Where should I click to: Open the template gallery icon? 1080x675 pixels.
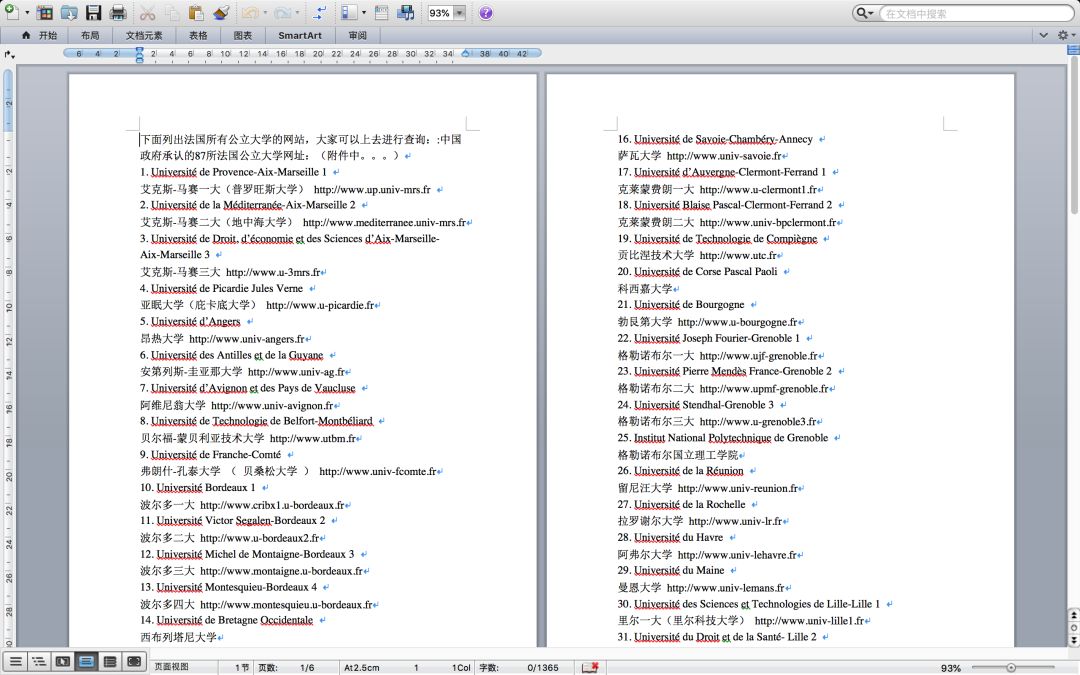coord(45,12)
